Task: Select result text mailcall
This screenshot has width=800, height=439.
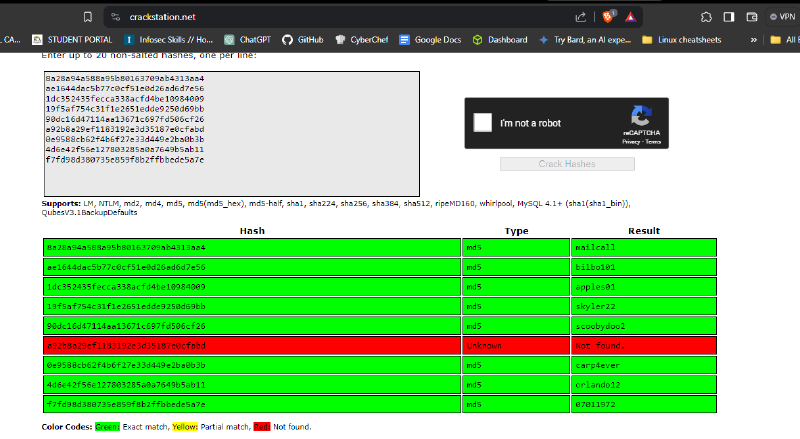Action: [595, 248]
